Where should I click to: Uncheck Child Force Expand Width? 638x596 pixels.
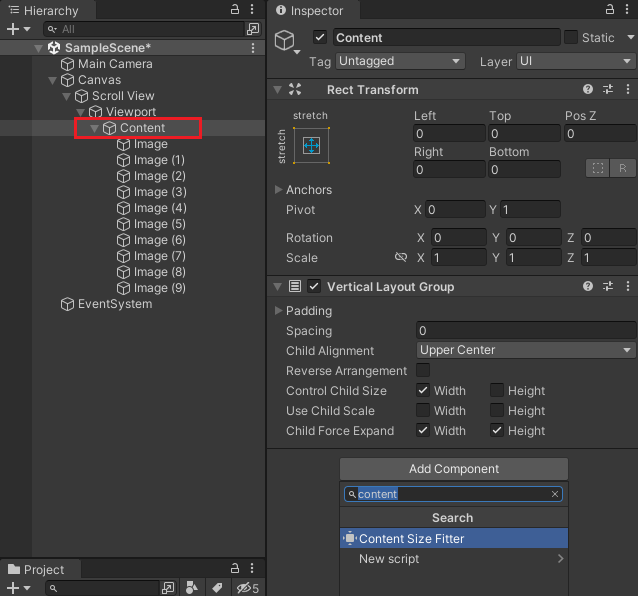423,430
